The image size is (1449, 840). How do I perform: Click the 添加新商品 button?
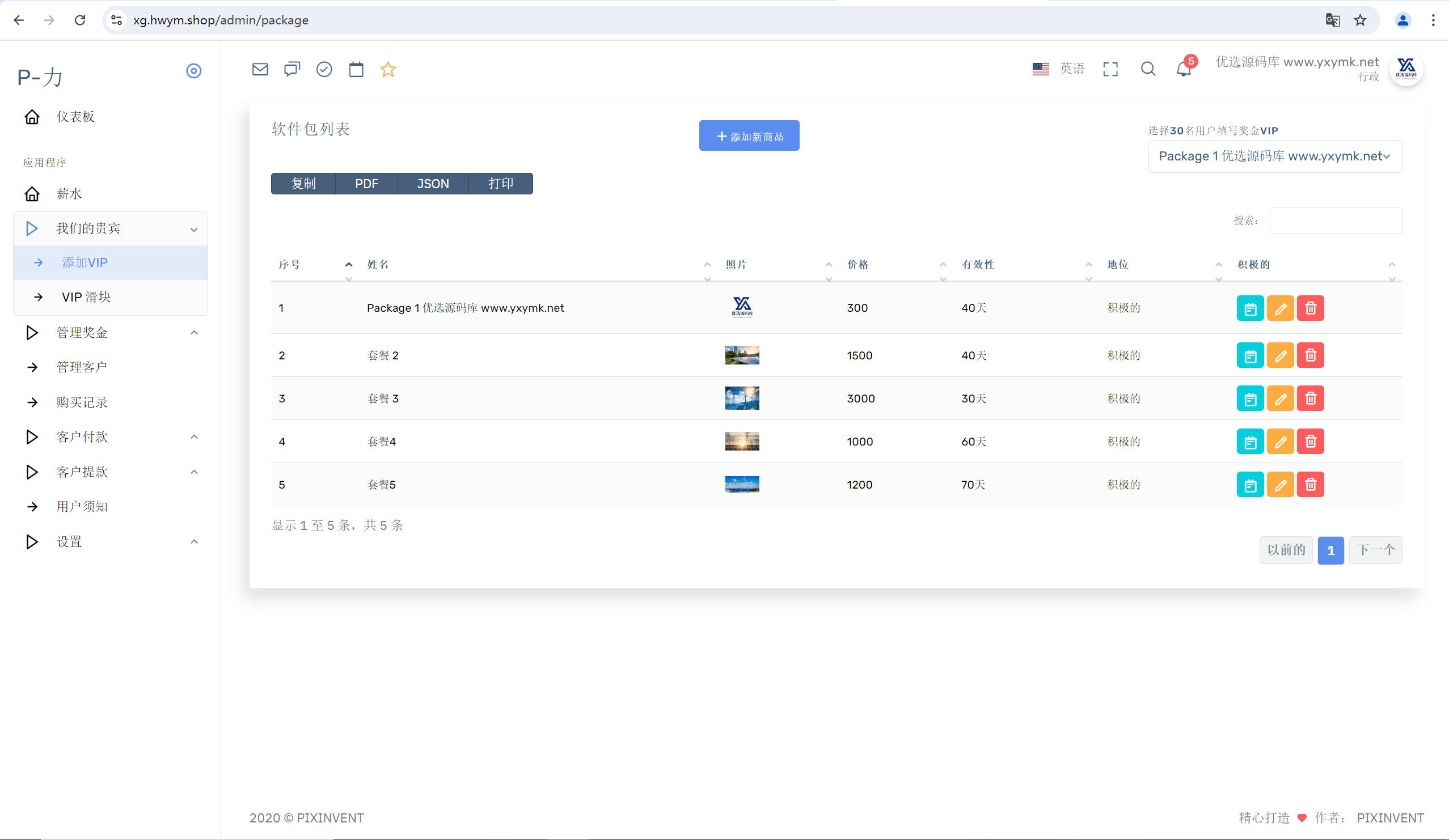point(749,135)
